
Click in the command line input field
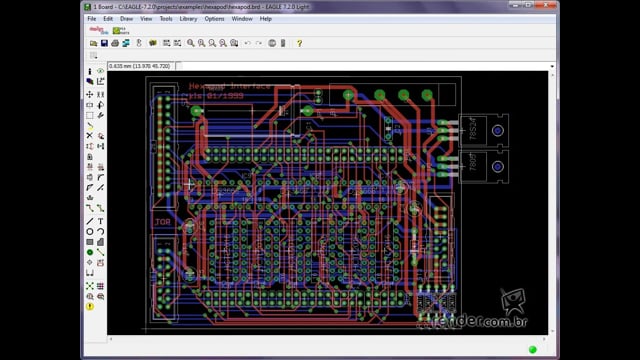tap(364, 66)
